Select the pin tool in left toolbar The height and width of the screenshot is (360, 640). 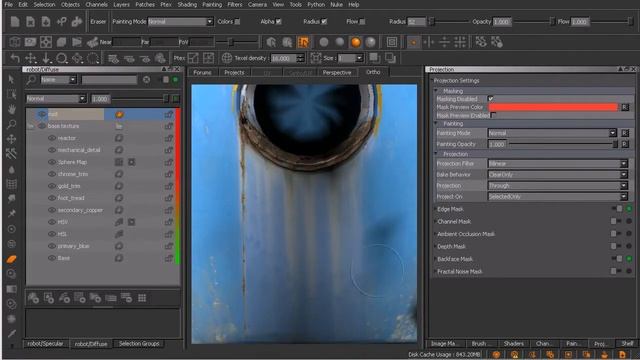point(11,213)
